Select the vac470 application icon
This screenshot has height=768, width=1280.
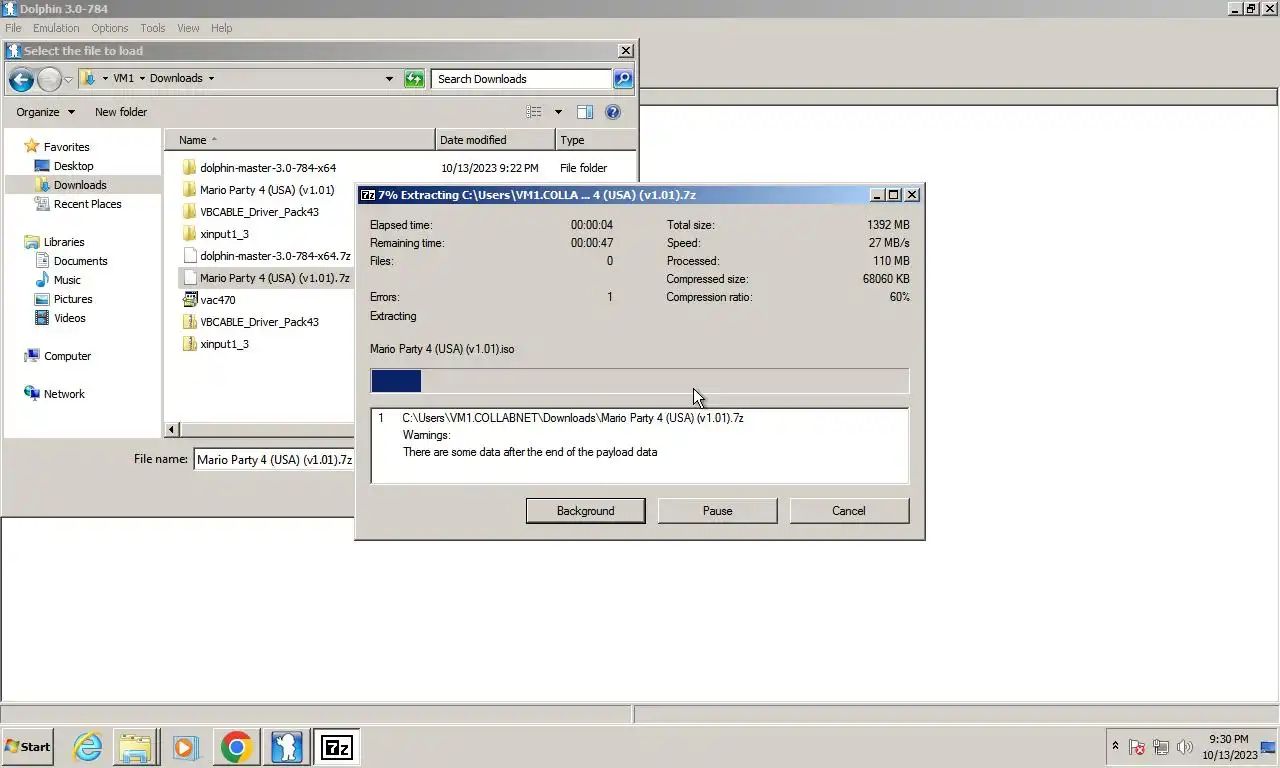[x=189, y=300]
